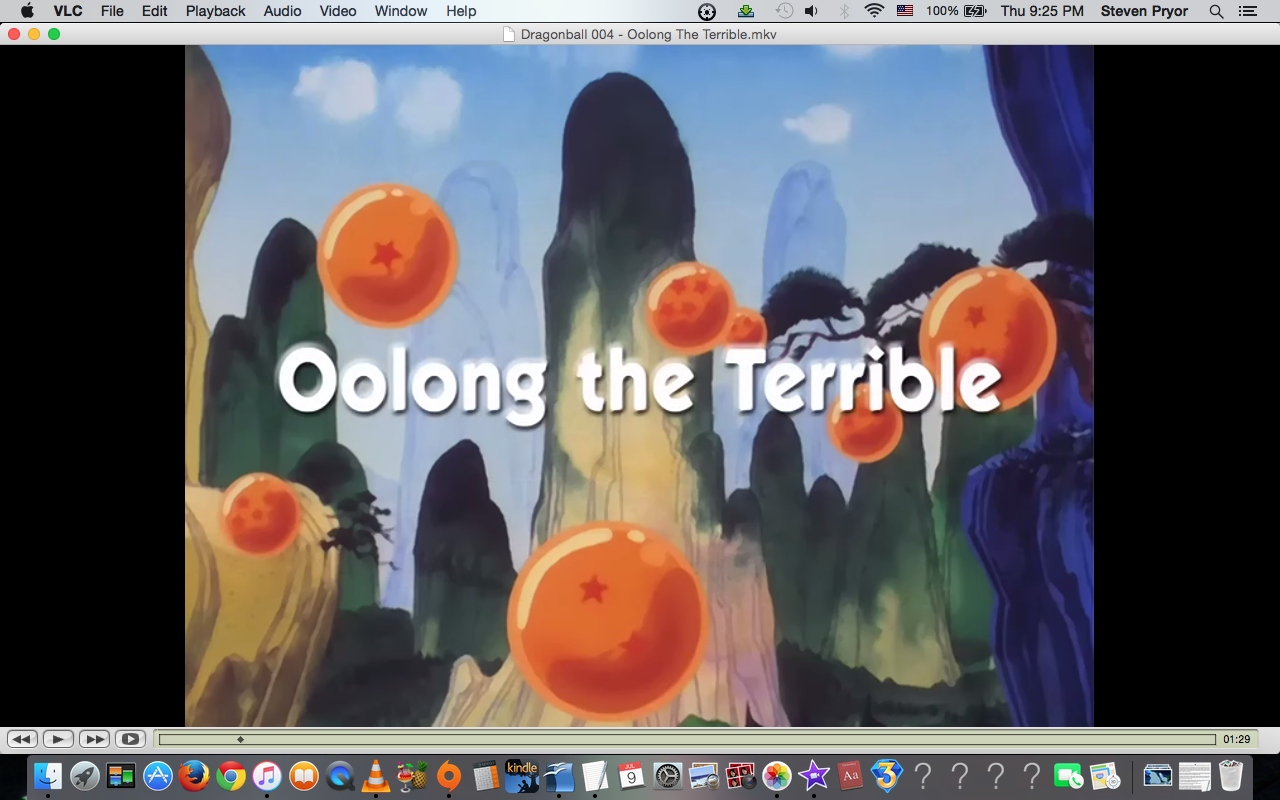This screenshot has width=1280, height=800.
Task: Open the Playback menu
Action: tap(215, 11)
